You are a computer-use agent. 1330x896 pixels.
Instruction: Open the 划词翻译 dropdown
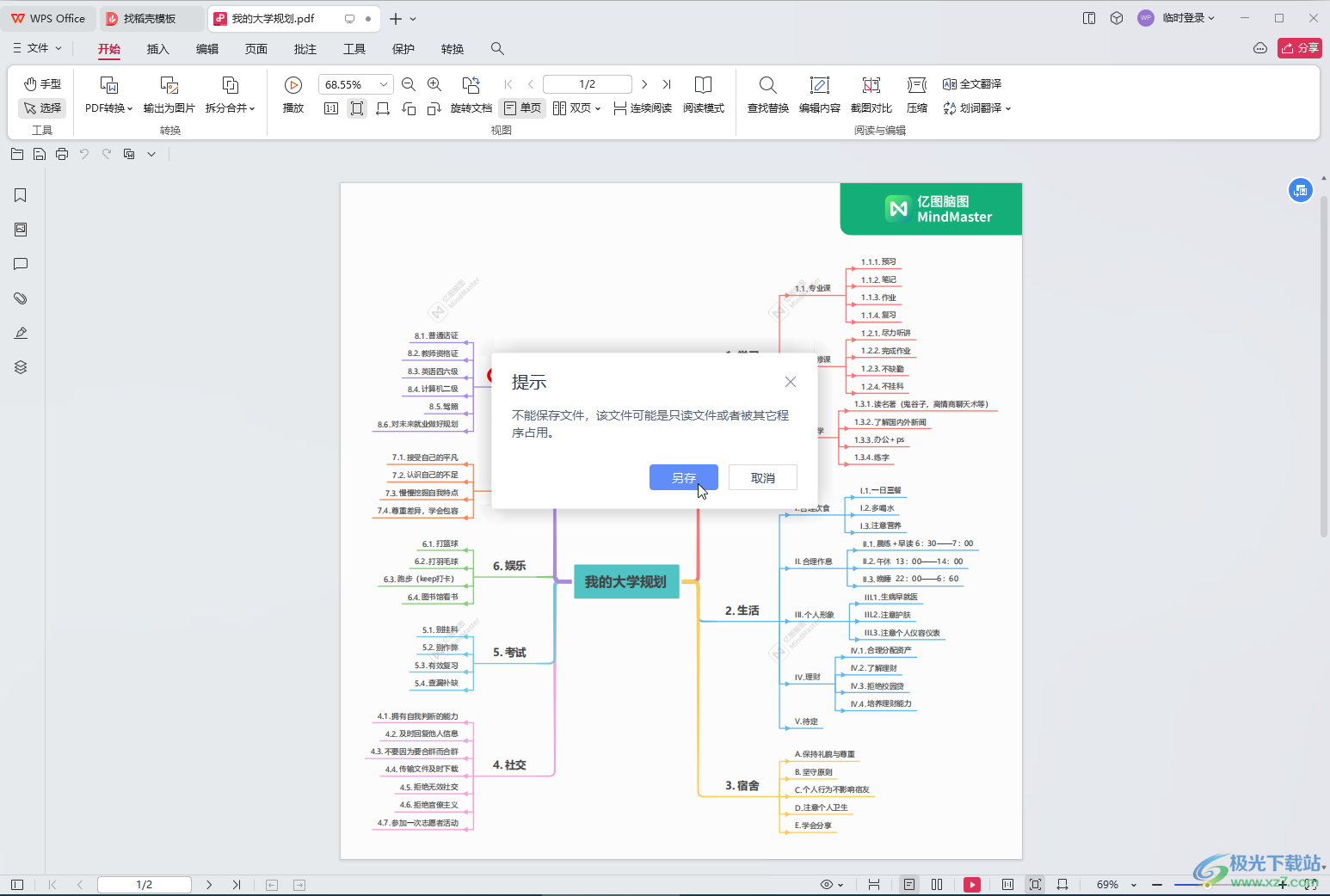tap(977, 108)
